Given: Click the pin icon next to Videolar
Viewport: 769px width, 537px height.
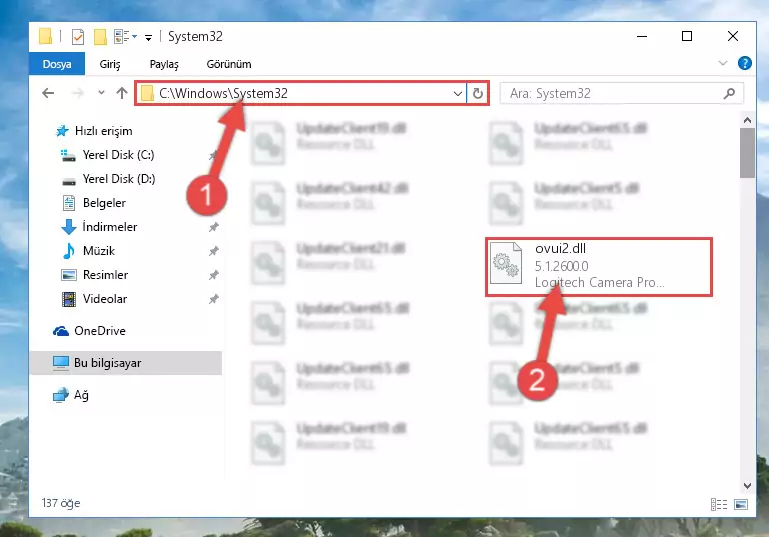Looking at the screenshot, I should point(213,299).
